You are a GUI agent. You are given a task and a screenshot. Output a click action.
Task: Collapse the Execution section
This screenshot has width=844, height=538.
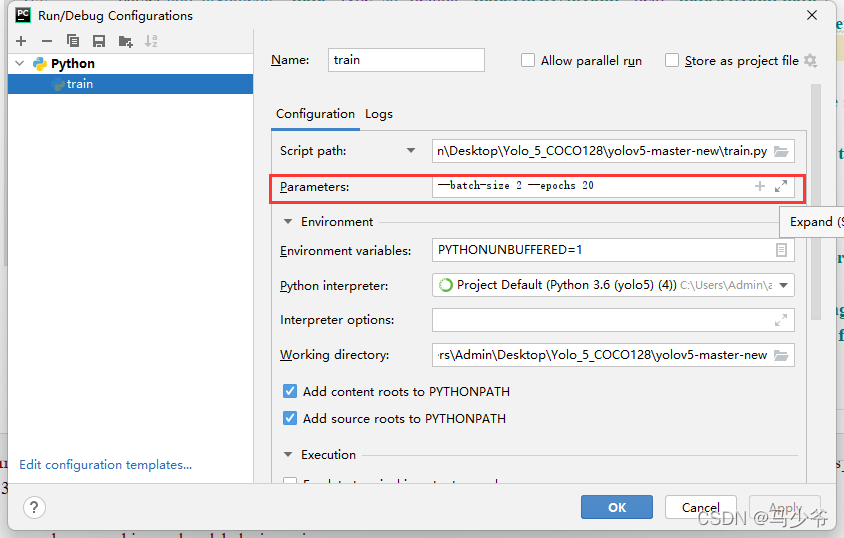point(288,455)
